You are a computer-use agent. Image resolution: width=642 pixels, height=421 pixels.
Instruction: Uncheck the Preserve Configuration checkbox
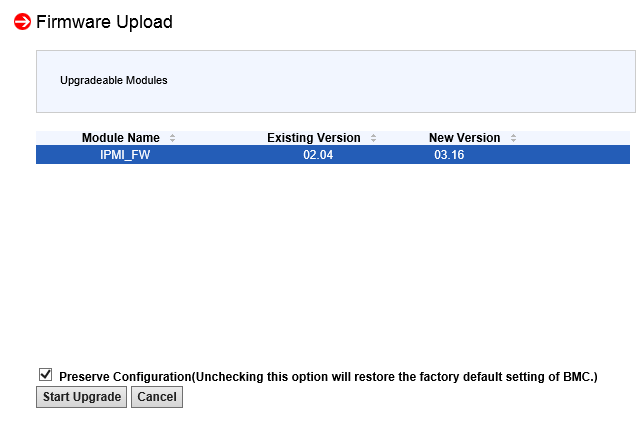pyautogui.click(x=45, y=374)
